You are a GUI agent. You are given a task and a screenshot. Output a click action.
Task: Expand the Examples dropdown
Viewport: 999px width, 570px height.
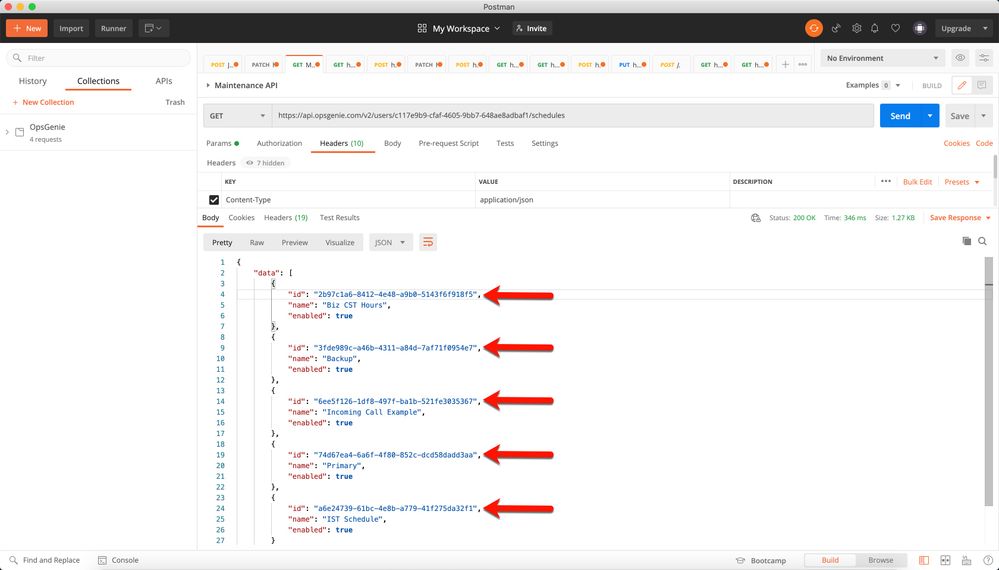pos(873,85)
